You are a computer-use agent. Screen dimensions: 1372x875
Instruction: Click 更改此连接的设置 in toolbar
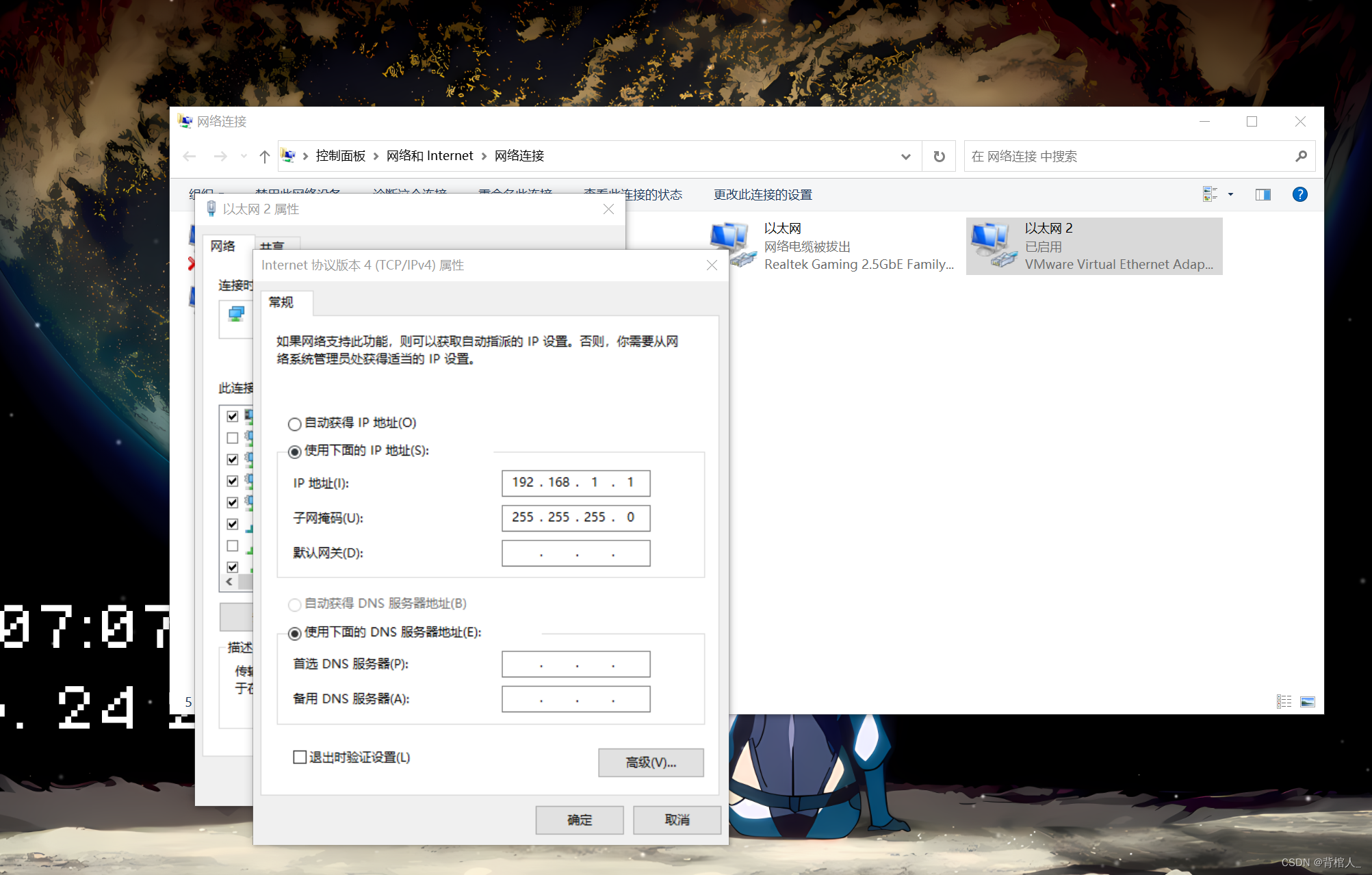tap(762, 195)
